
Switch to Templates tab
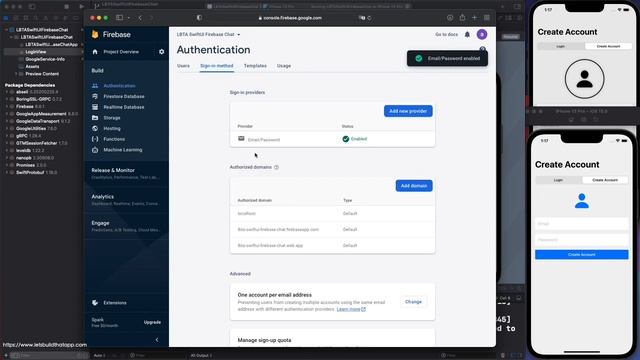(x=255, y=66)
